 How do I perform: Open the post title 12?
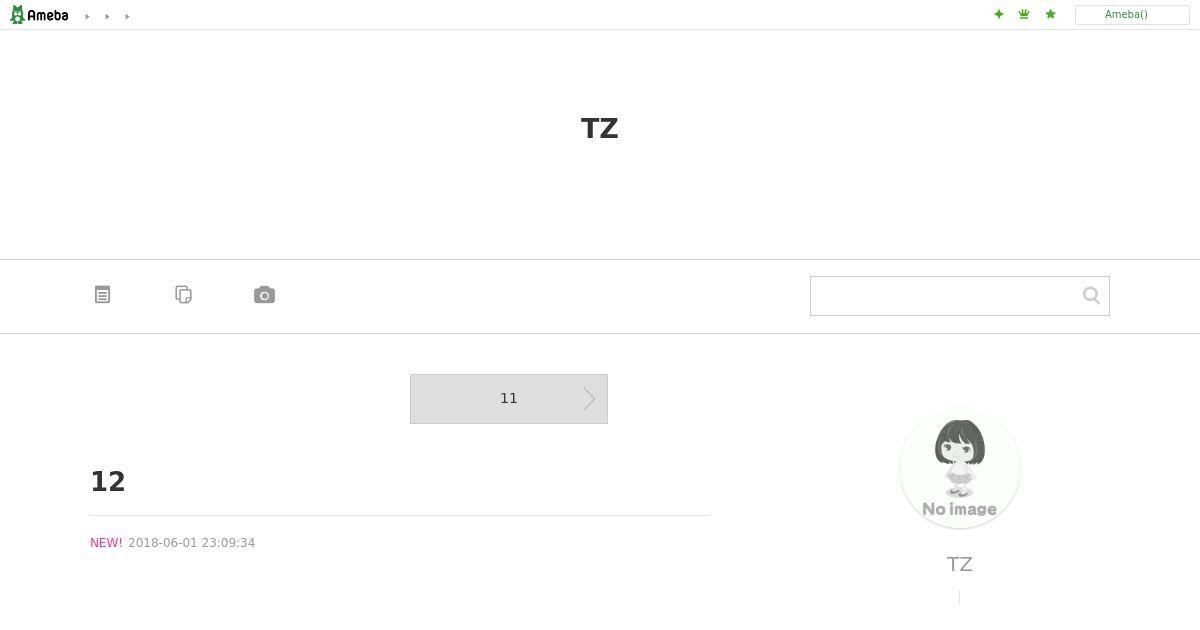[x=108, y=482]
